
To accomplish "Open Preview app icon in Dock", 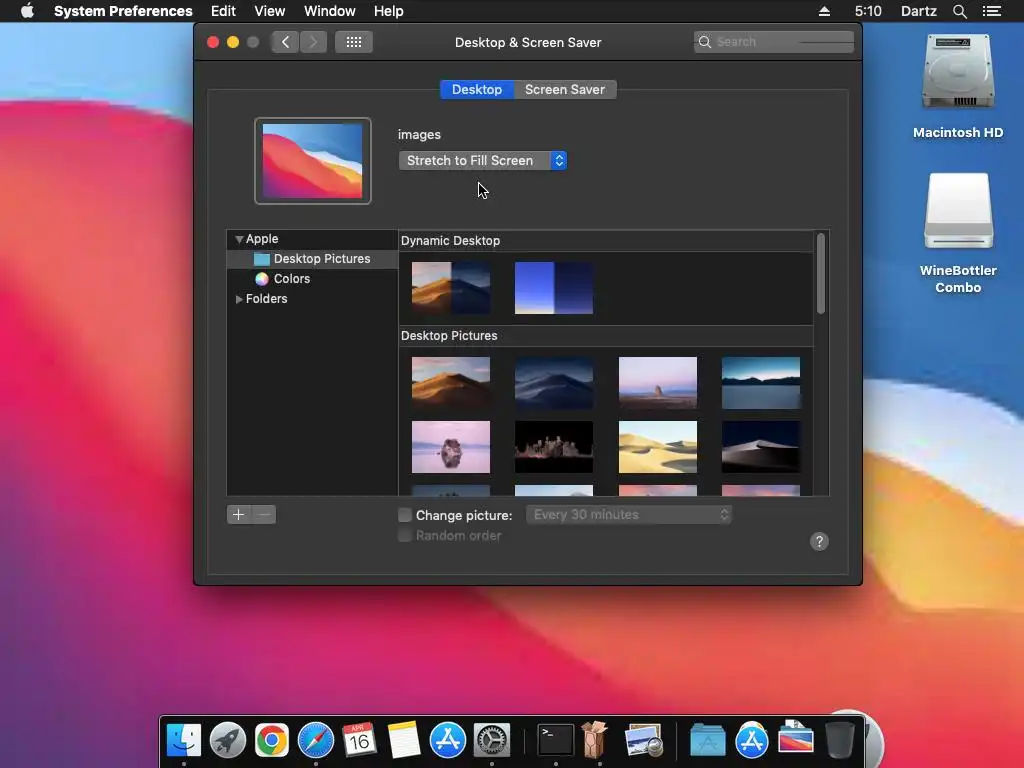I will point(643,740).
